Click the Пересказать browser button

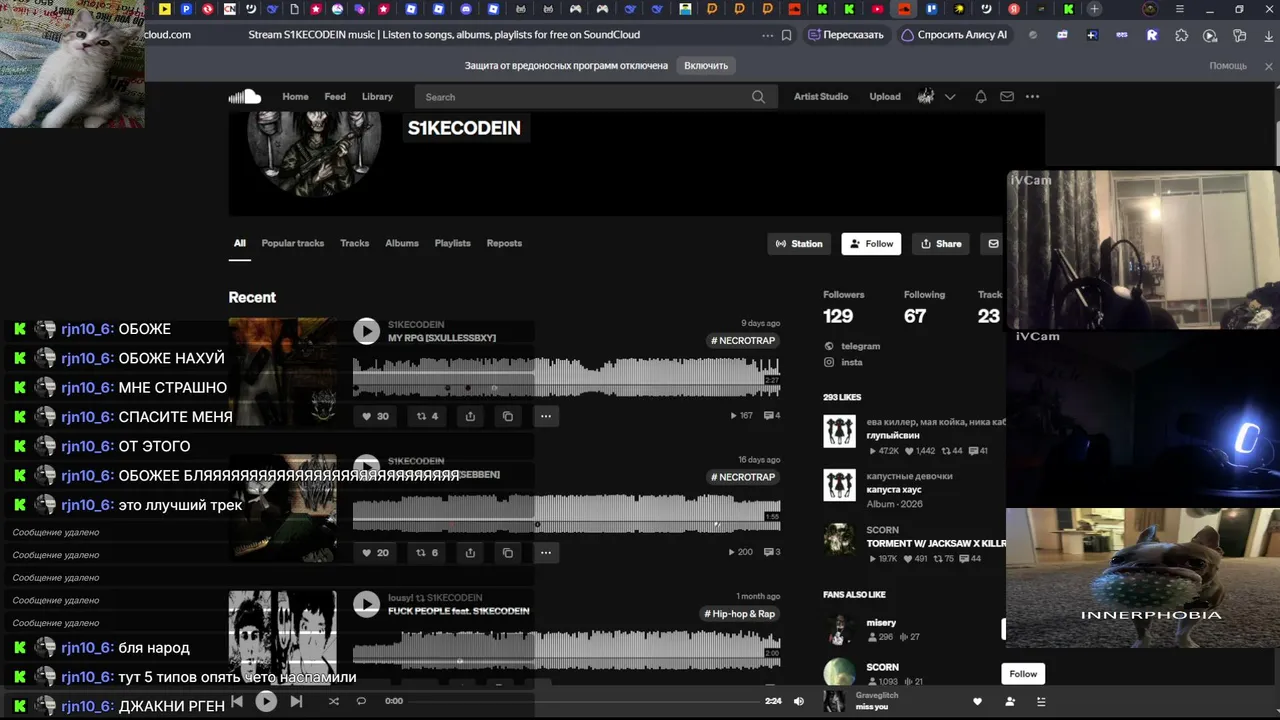tap(846, 35)
